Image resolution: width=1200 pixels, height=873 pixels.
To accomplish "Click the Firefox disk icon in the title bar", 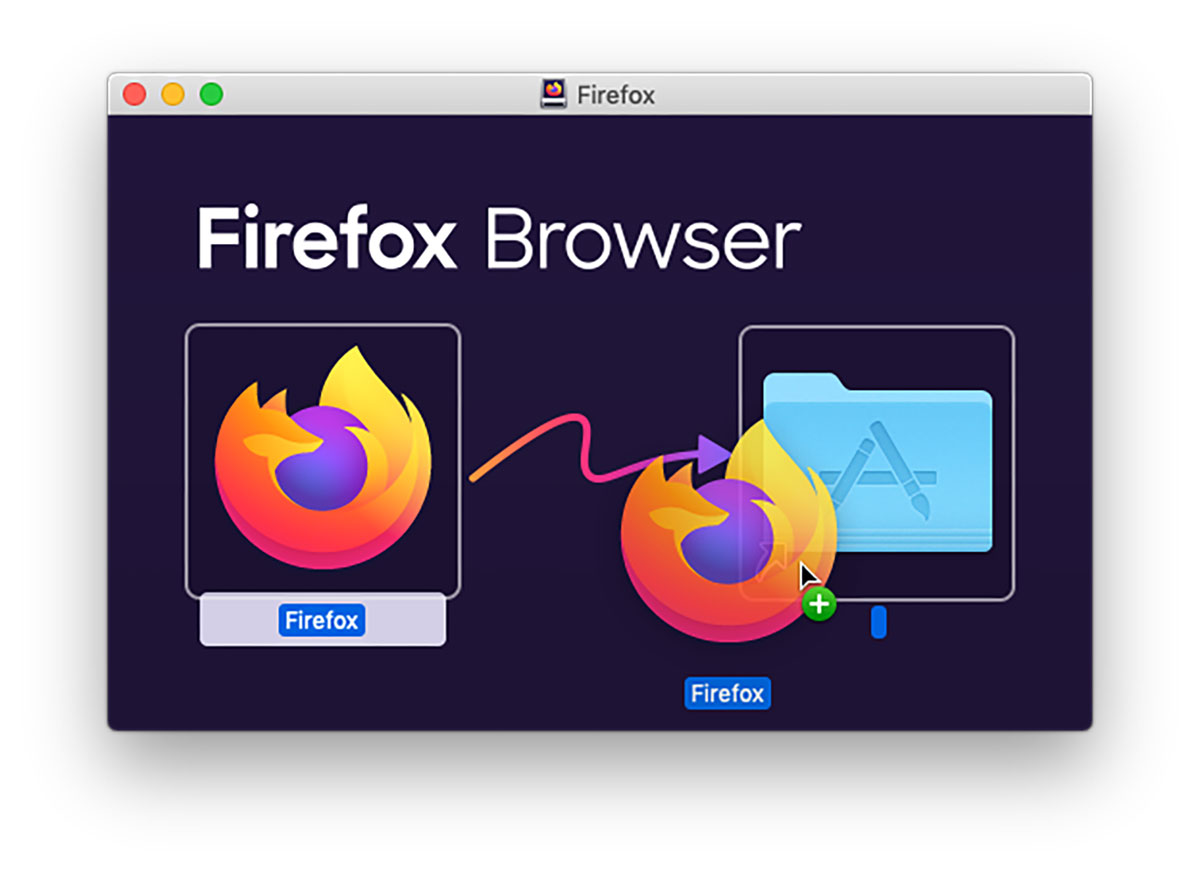I will point(554,93).
